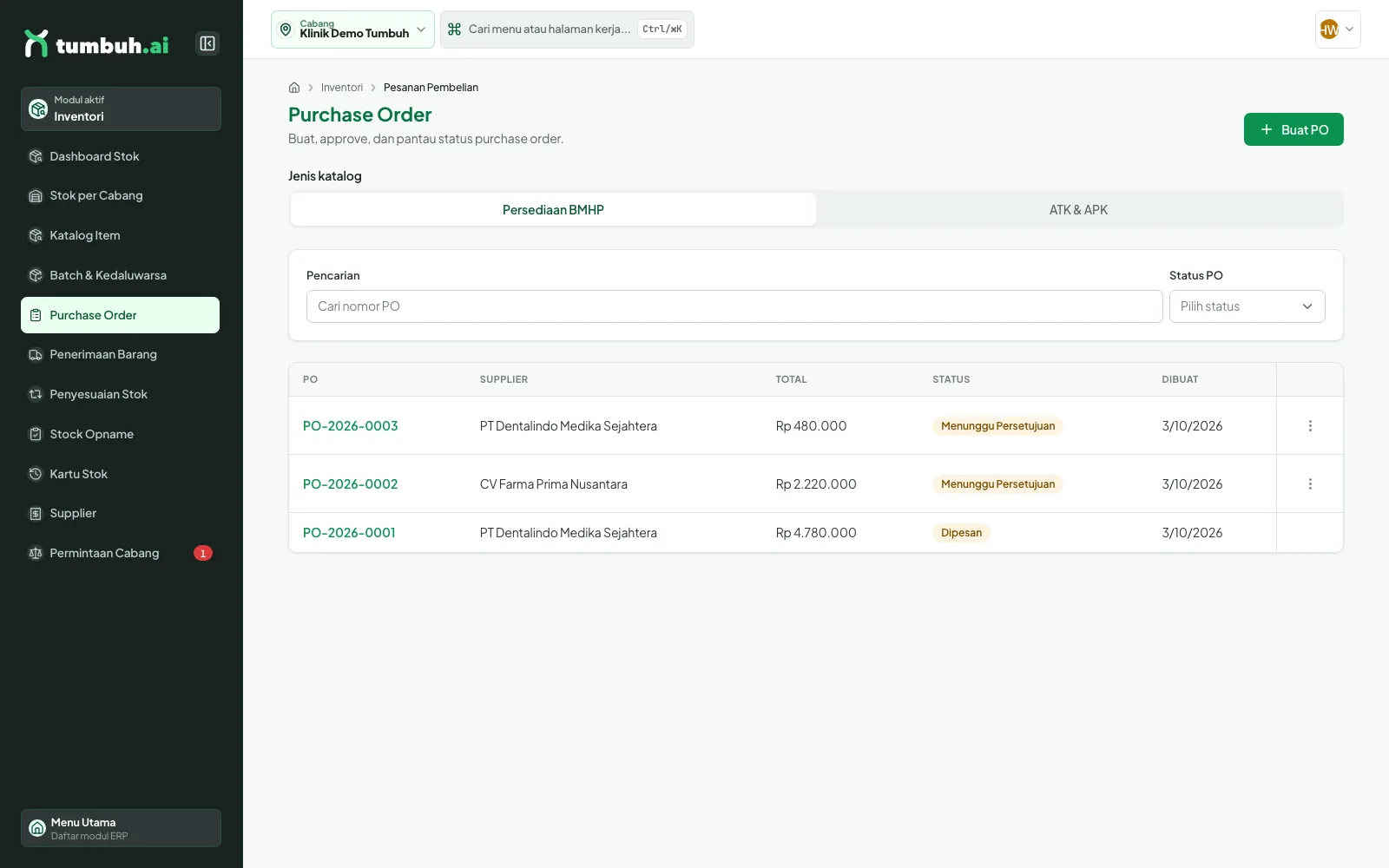This screenshot has width=1389, height=868.
Task: Open Menu Utama daftar modul ERP
Action: point(121,828)
